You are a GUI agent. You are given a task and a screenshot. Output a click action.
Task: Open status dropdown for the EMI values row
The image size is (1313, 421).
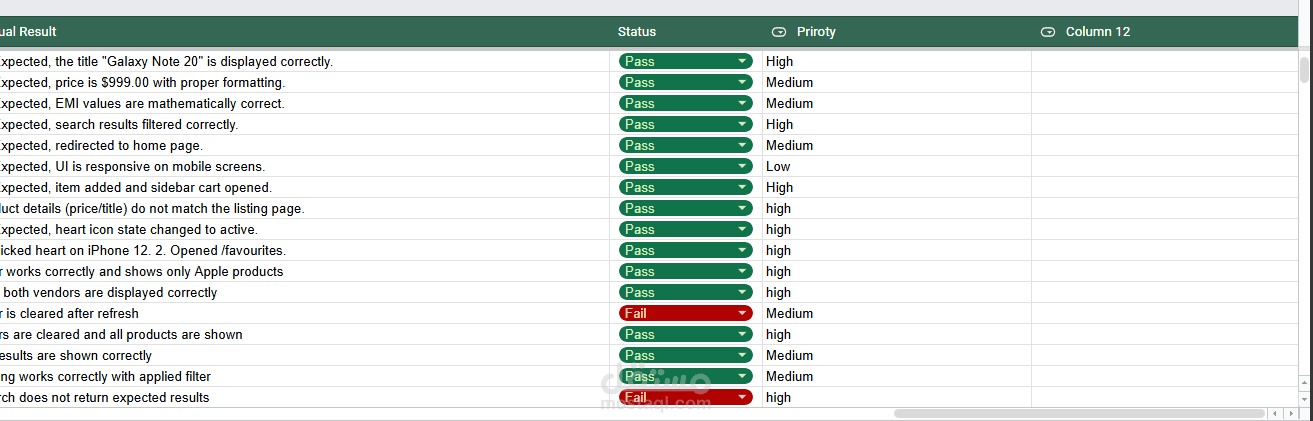[x=742, y=103]
